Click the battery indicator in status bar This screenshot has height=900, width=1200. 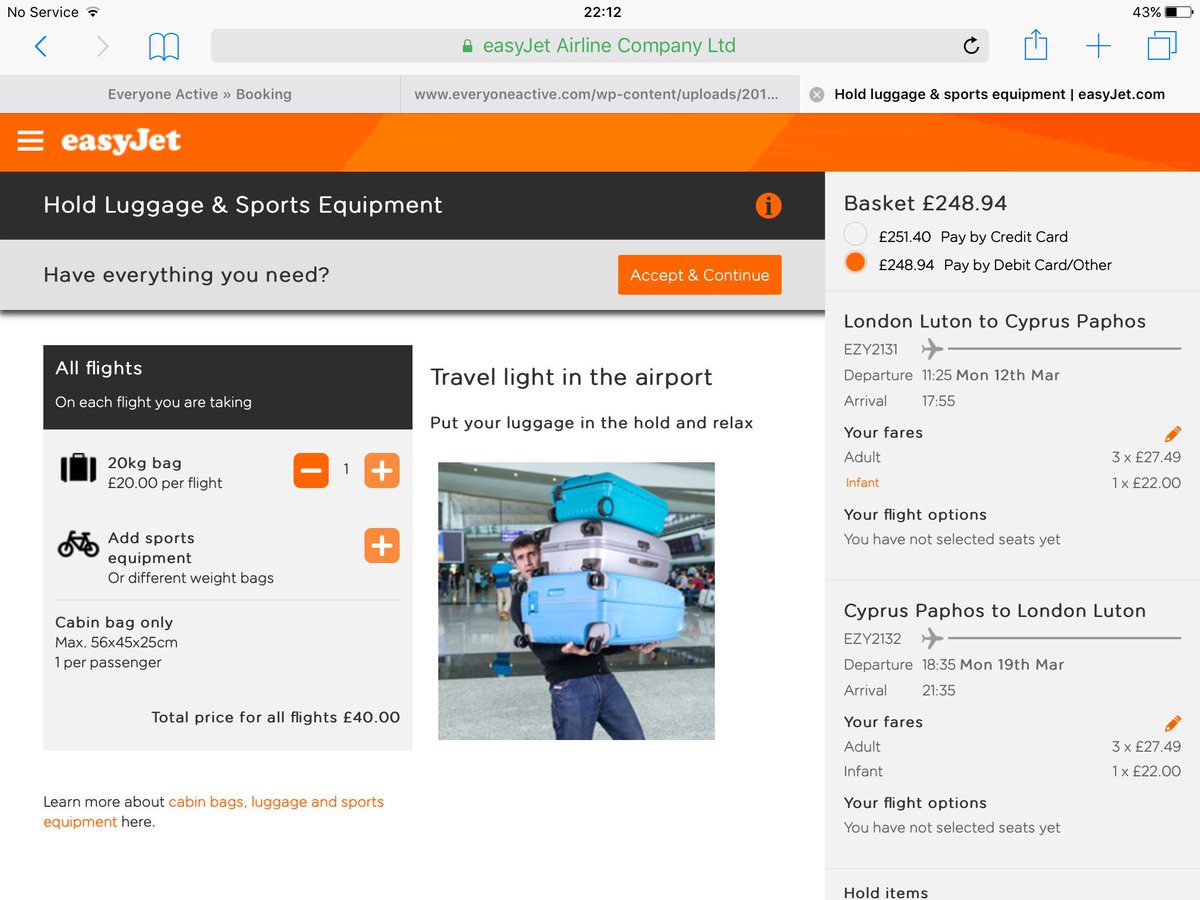coord(1177,12)
